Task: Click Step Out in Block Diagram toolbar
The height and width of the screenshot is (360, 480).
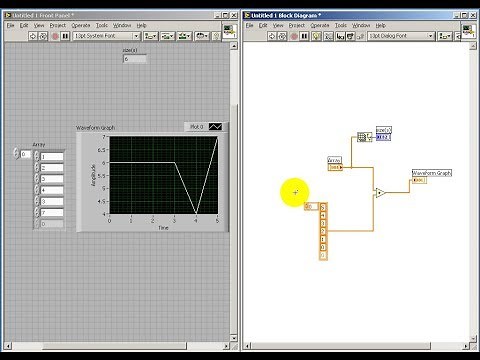Action: tap(360, 36)
